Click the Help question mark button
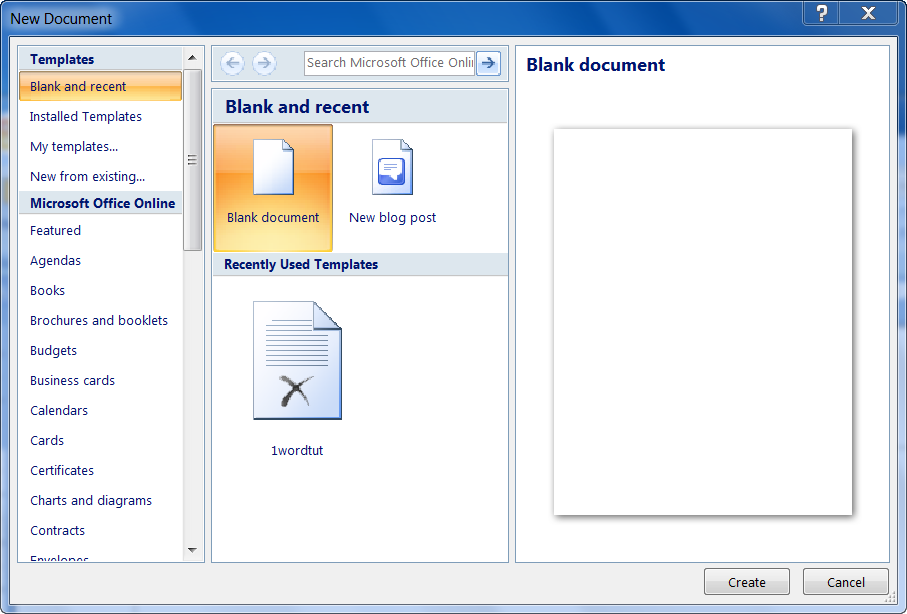 [x=821, y=13]
